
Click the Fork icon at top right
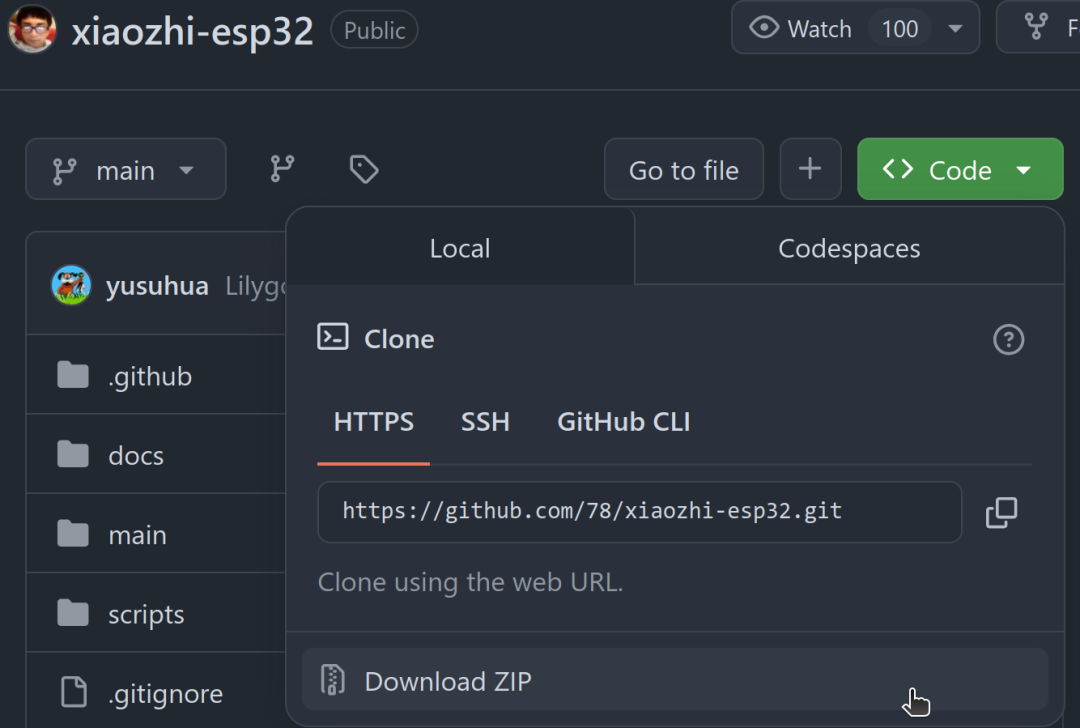(1036, 27)
